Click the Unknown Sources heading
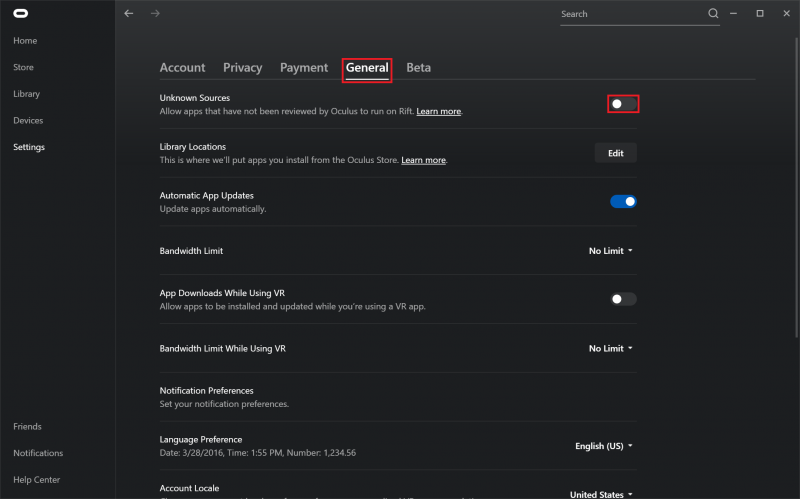Image resolution: width=800 pixels, height=499 pixels. [194, 98]
